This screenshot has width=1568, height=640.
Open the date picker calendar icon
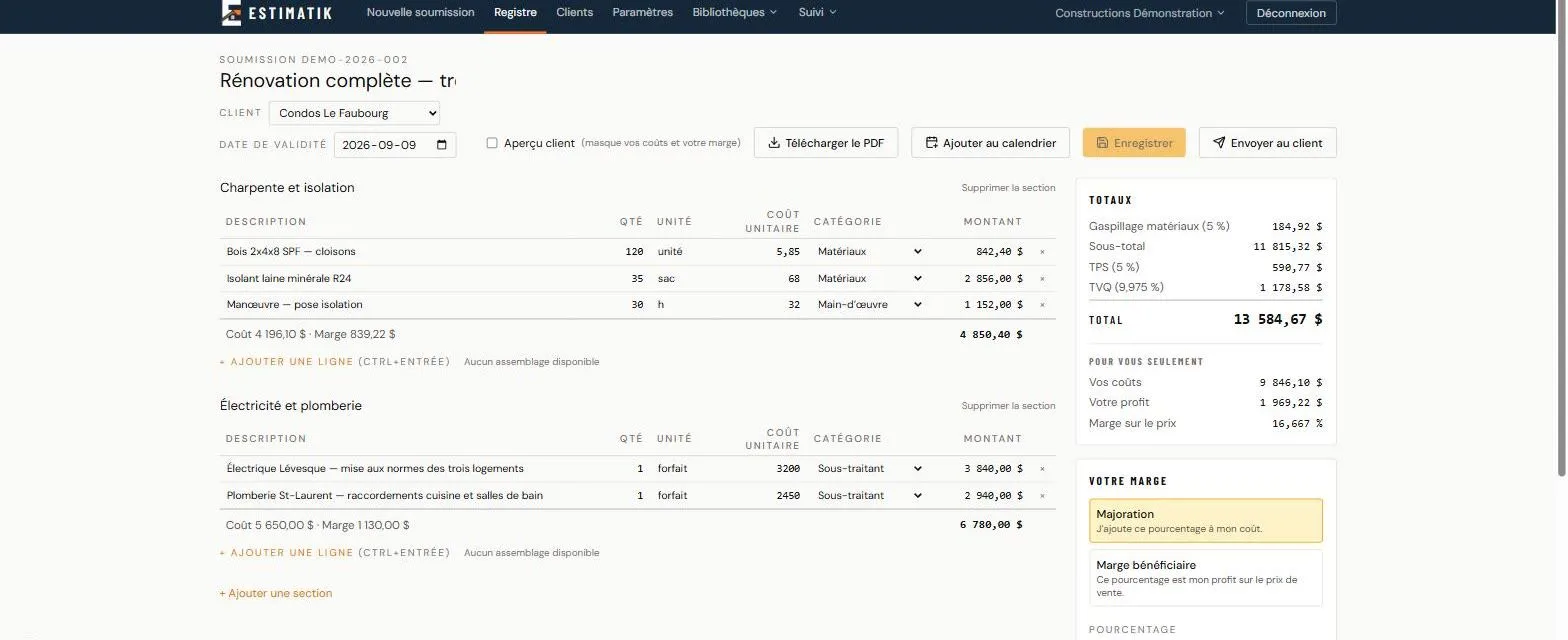[442, 145]
